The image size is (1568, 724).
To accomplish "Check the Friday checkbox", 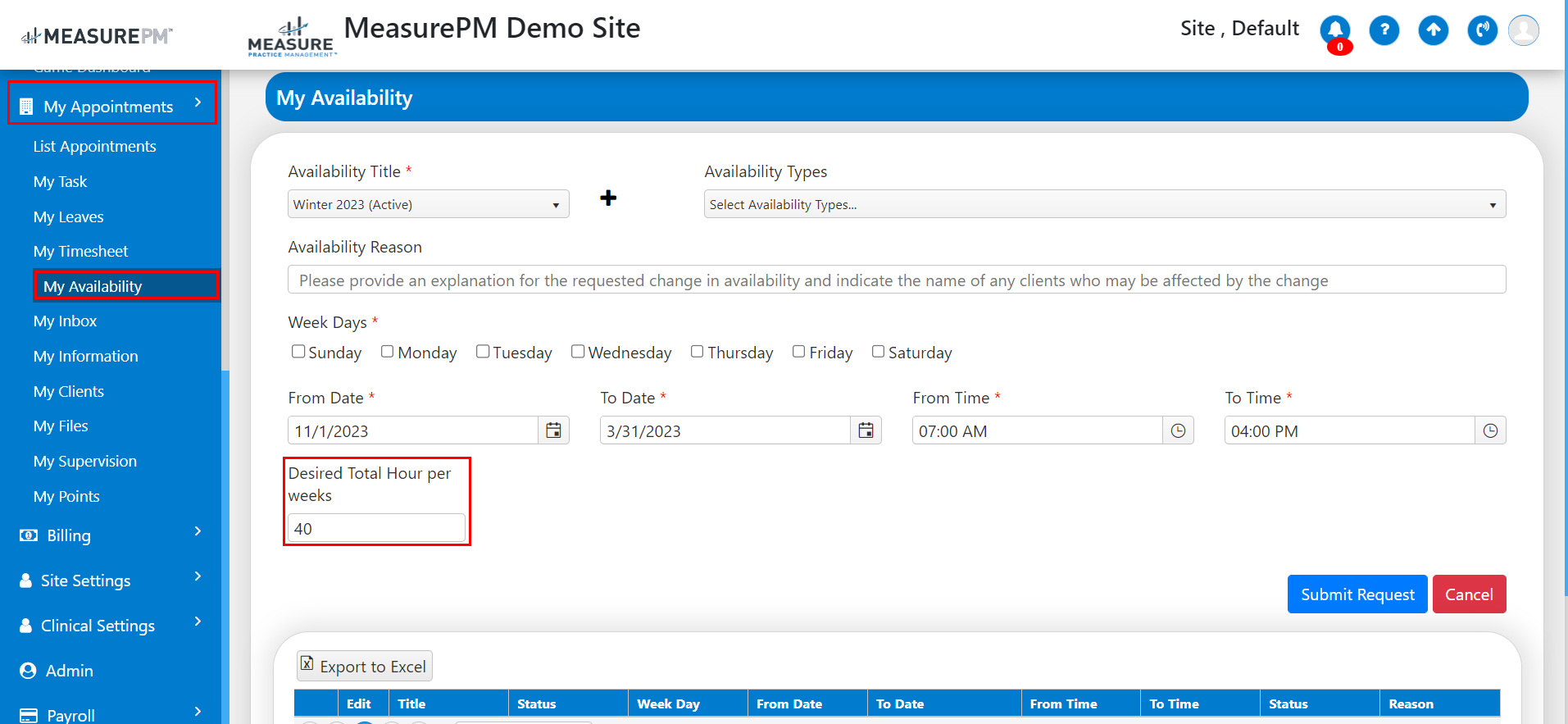I will pyautogui.click(x=799, y=351).
